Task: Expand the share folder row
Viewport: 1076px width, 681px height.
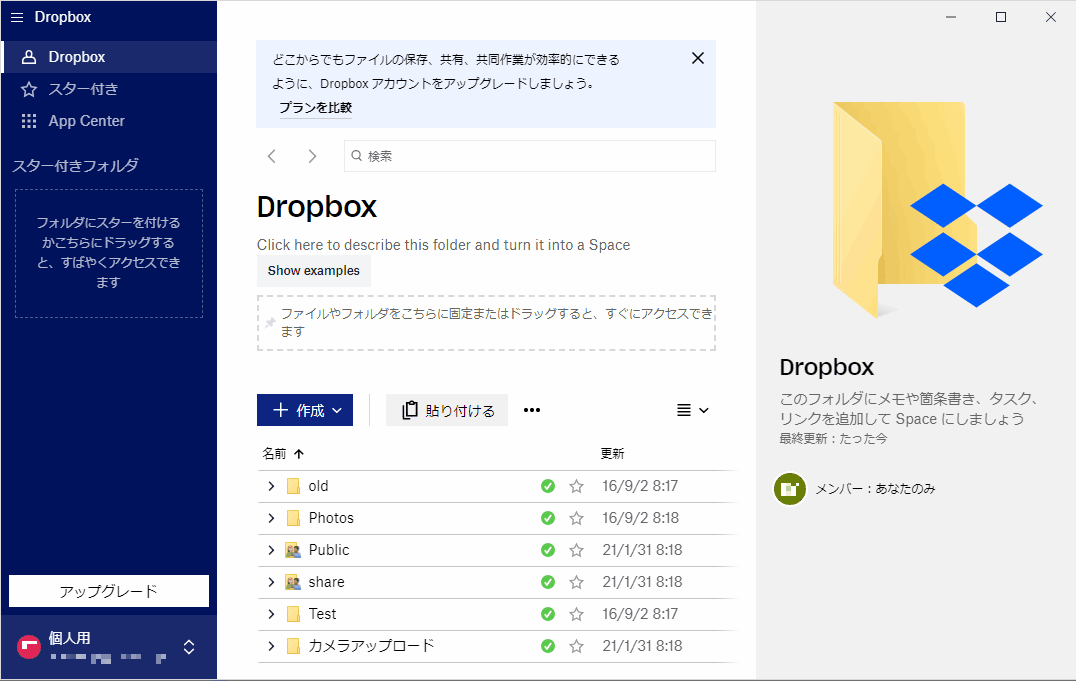Action: point(271,582)
